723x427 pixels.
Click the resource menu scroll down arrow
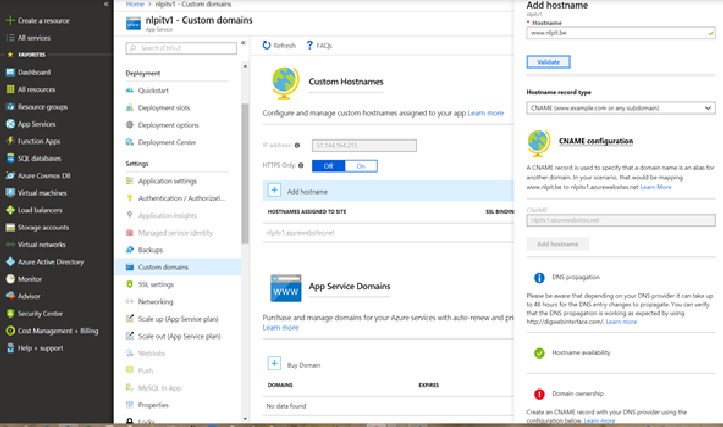coord(245,419)
